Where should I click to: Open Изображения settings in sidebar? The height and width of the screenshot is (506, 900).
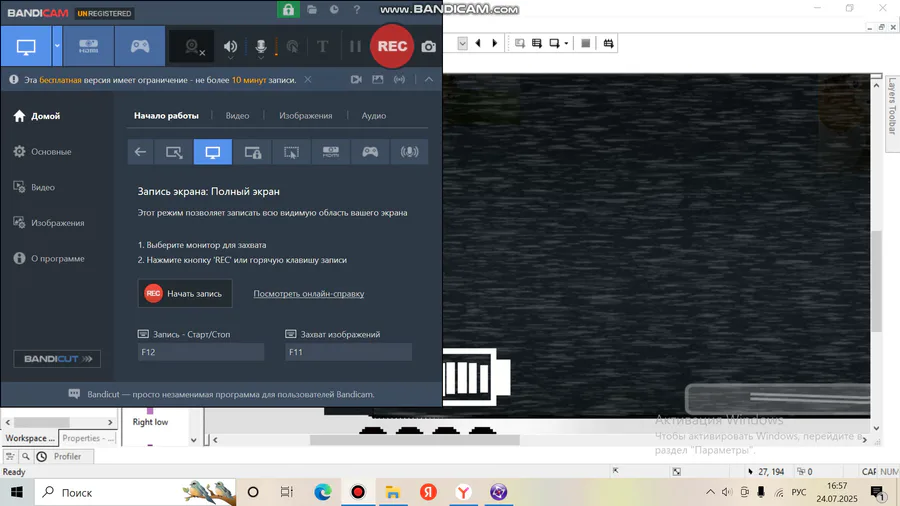tap(49, 223)
